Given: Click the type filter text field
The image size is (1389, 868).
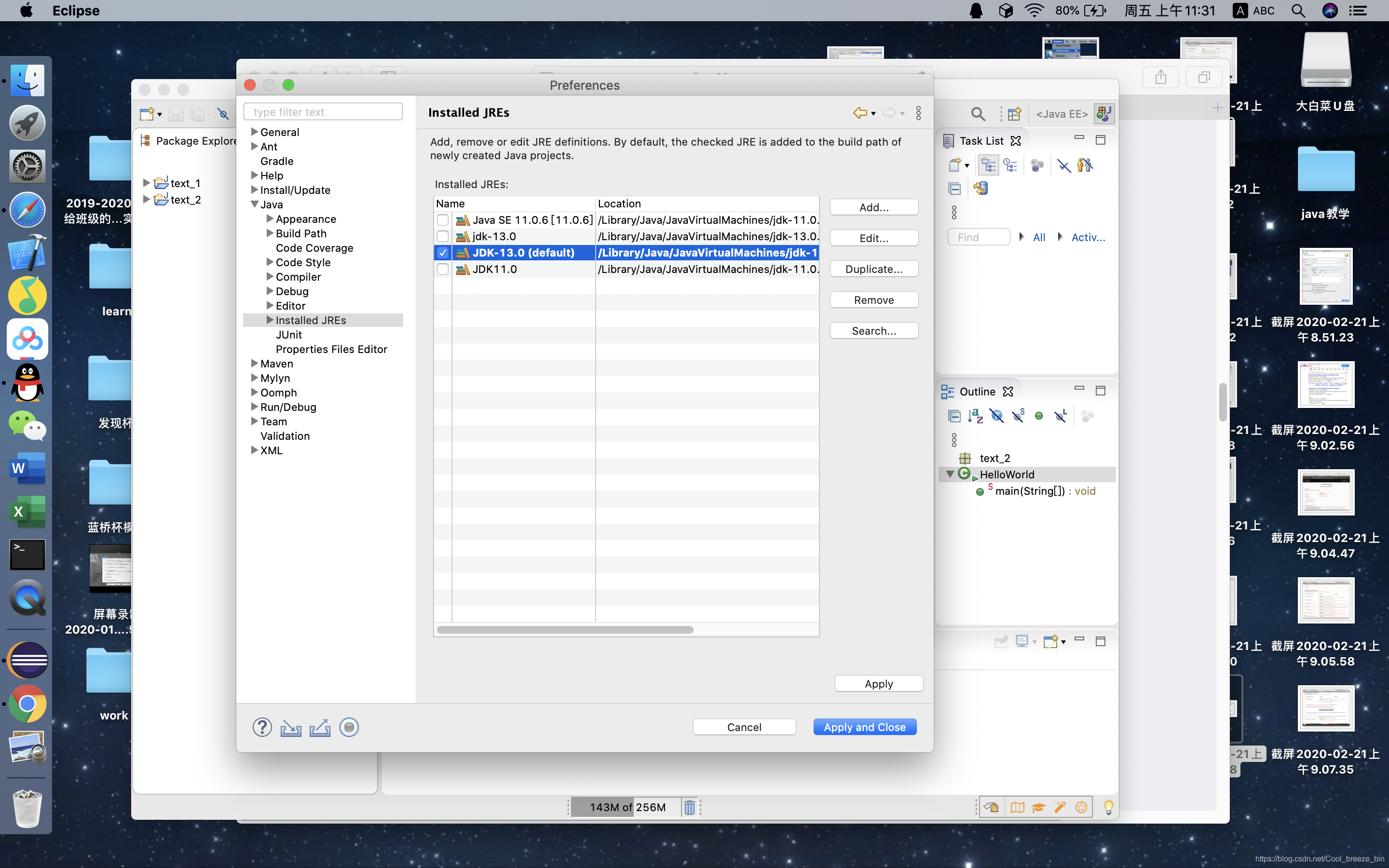Looking at the screenshot, I should pyautogui.click(x=323, y=112).
